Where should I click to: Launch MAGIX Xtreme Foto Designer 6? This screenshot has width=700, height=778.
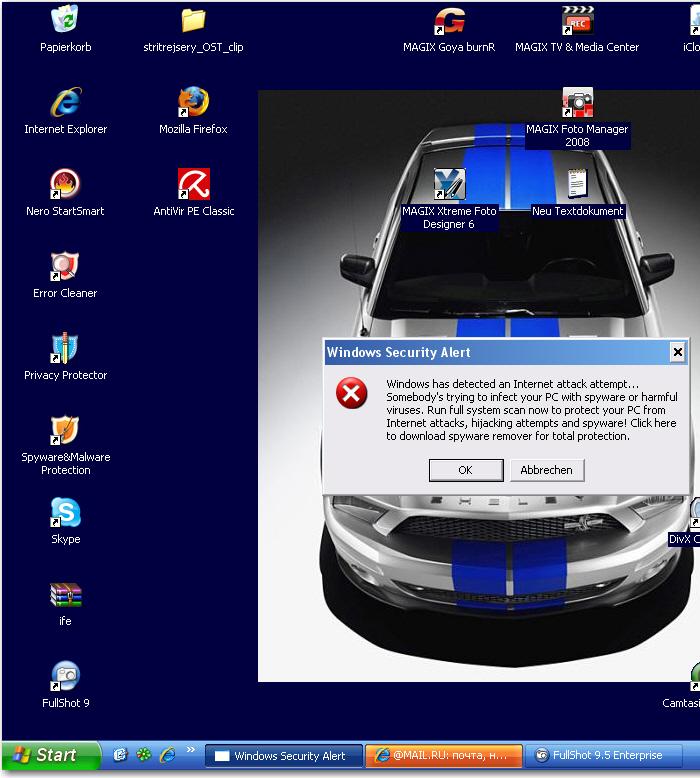click(449, 184)
